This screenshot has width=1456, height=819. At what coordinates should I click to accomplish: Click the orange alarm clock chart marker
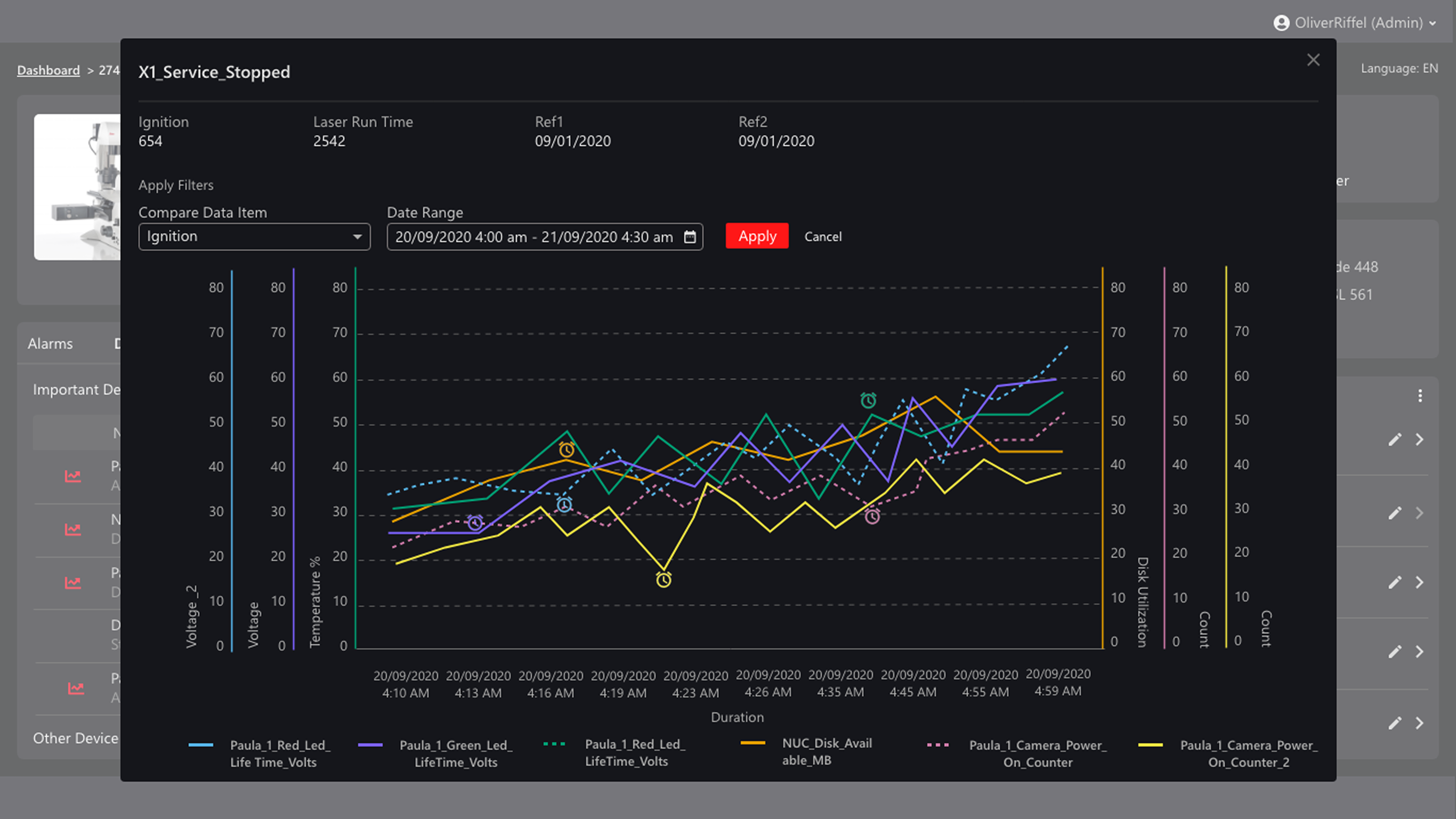(x=567, y=449)
